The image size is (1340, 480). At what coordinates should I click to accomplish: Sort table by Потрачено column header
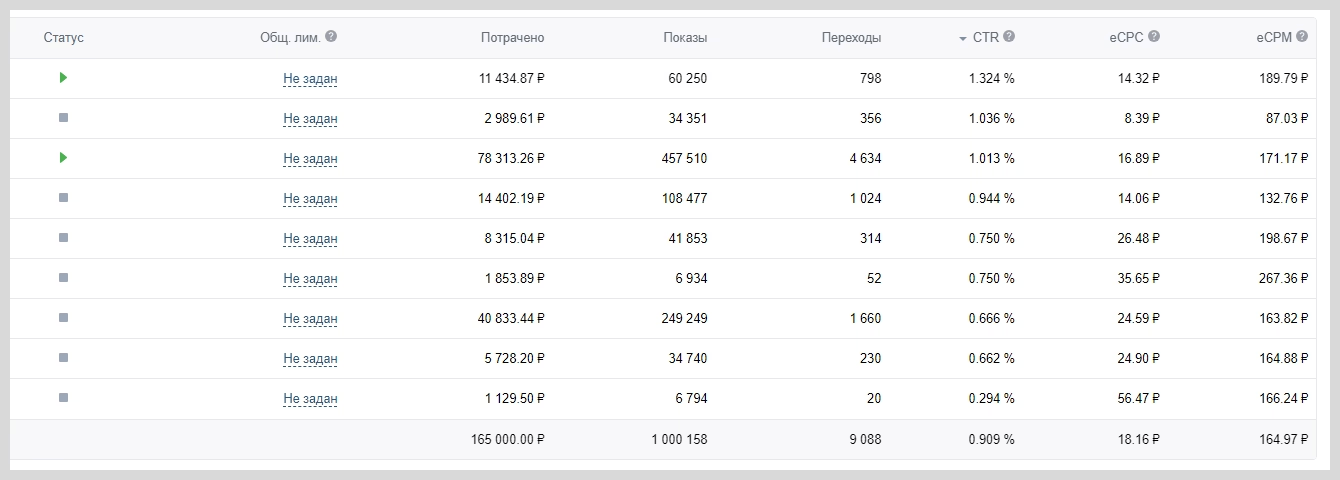(512, 38)
